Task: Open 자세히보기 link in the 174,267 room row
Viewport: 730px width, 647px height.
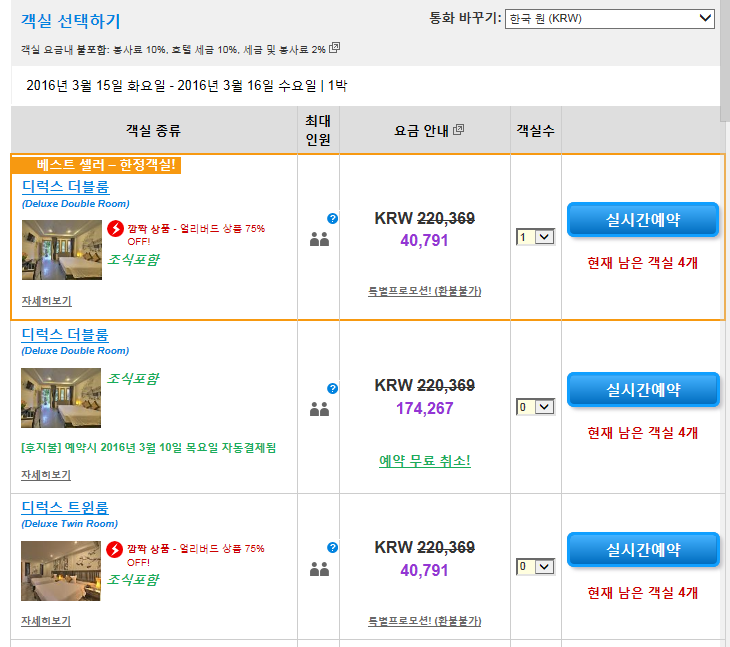Action: click(46, 475)
